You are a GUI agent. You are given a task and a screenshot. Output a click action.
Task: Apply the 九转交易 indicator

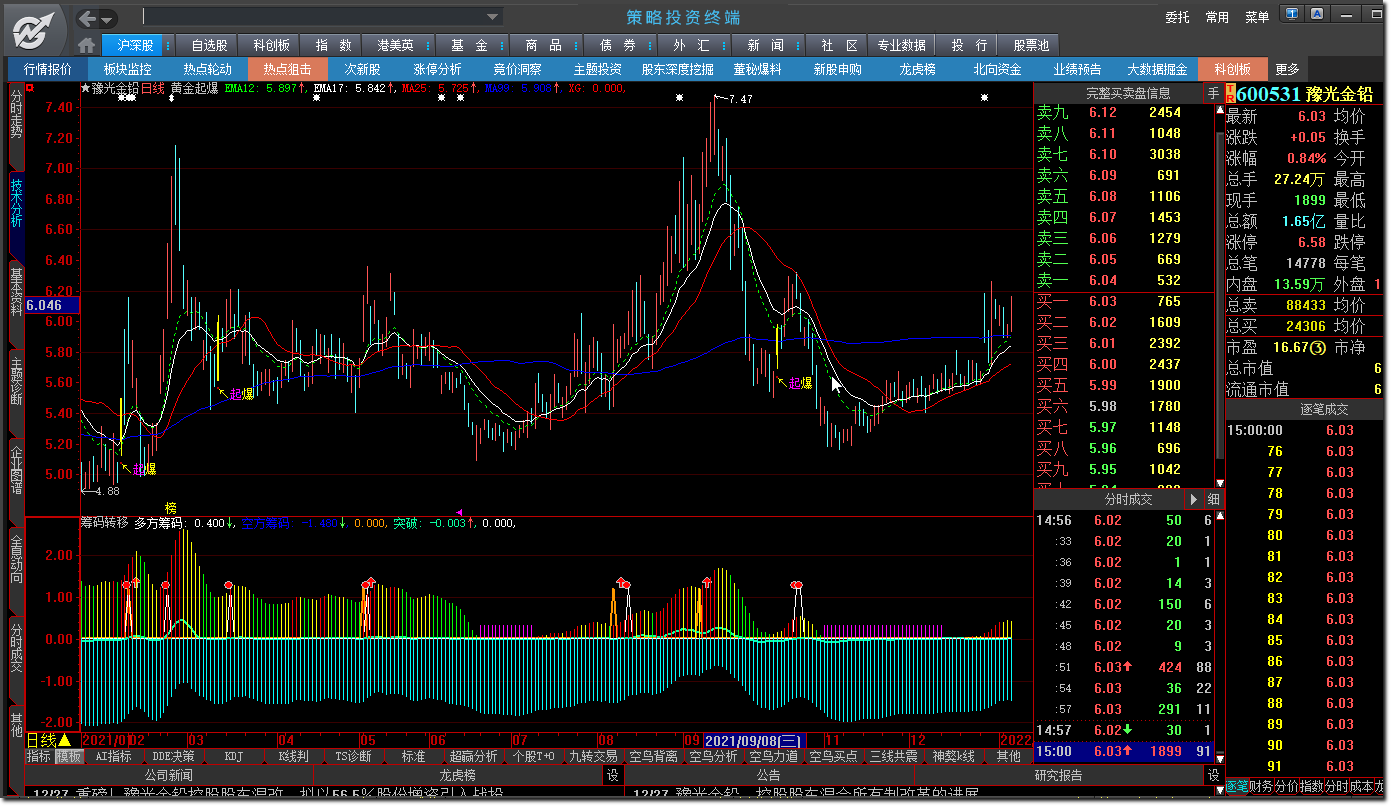(x=593, y=757)
